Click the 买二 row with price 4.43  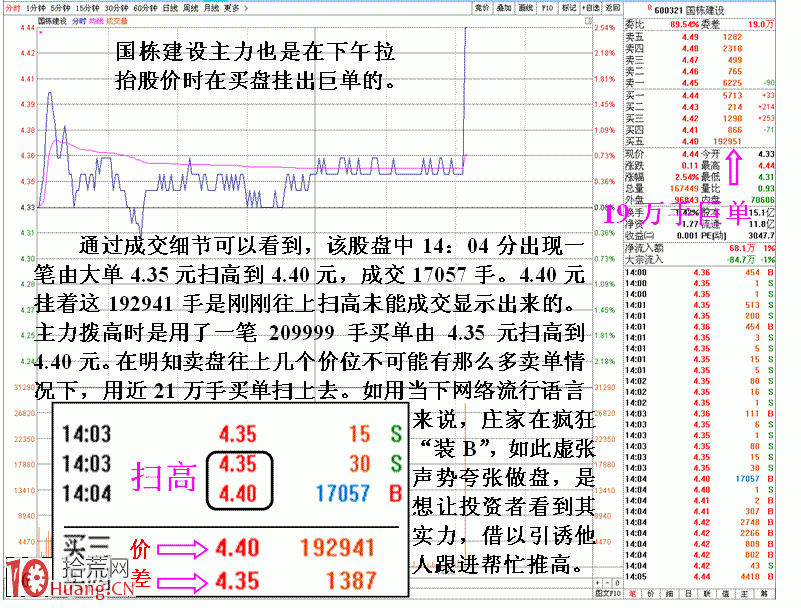point(700,107)
